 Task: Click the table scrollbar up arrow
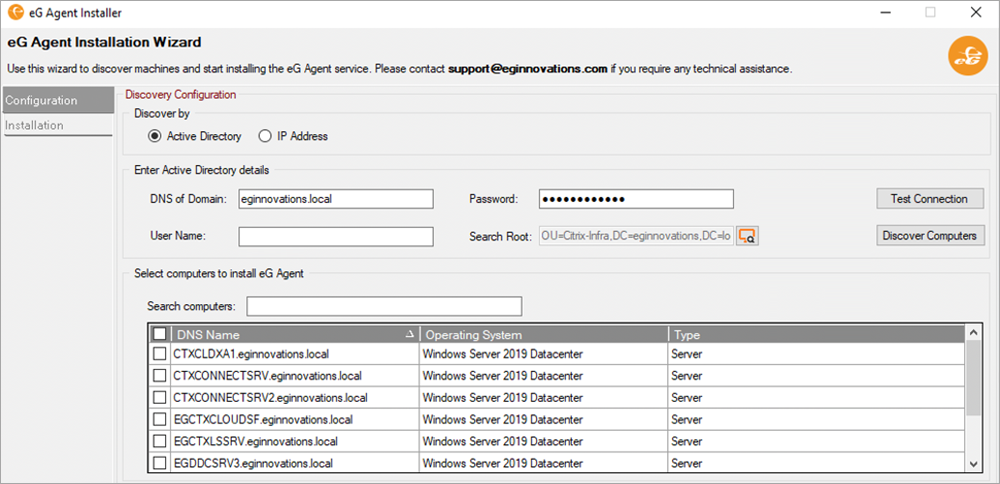click(973, 333)
